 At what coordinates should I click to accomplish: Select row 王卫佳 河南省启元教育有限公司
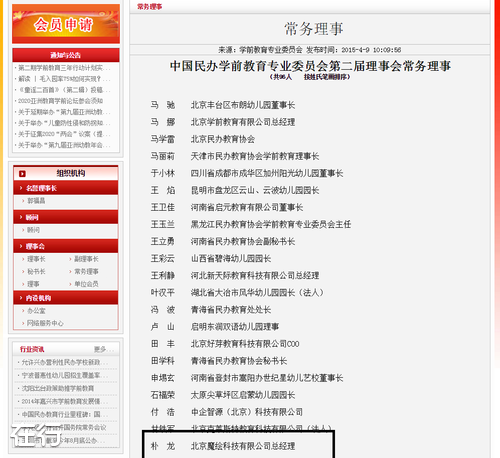227,207
